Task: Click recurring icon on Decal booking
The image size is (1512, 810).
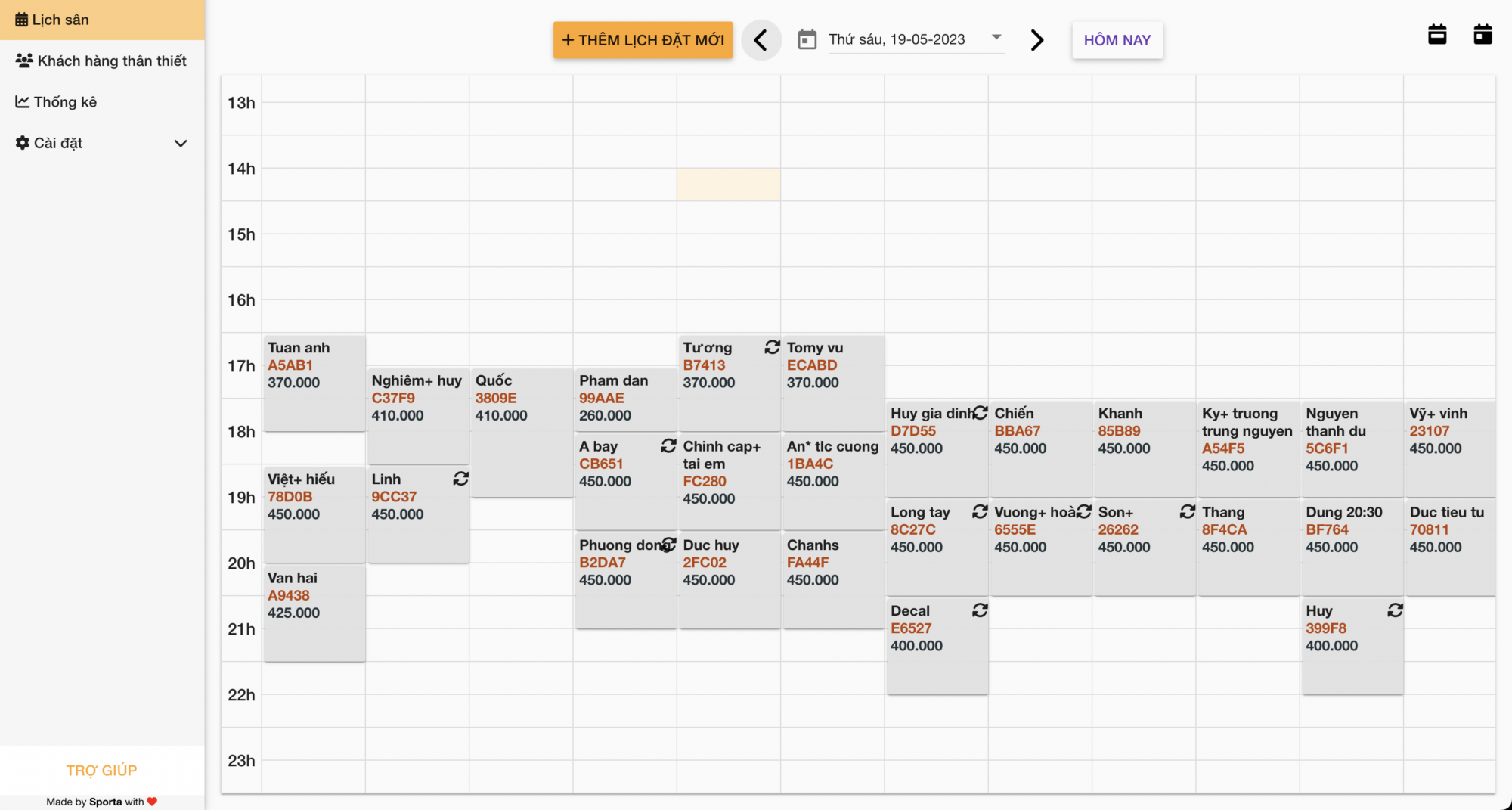Action: (980, 610)
